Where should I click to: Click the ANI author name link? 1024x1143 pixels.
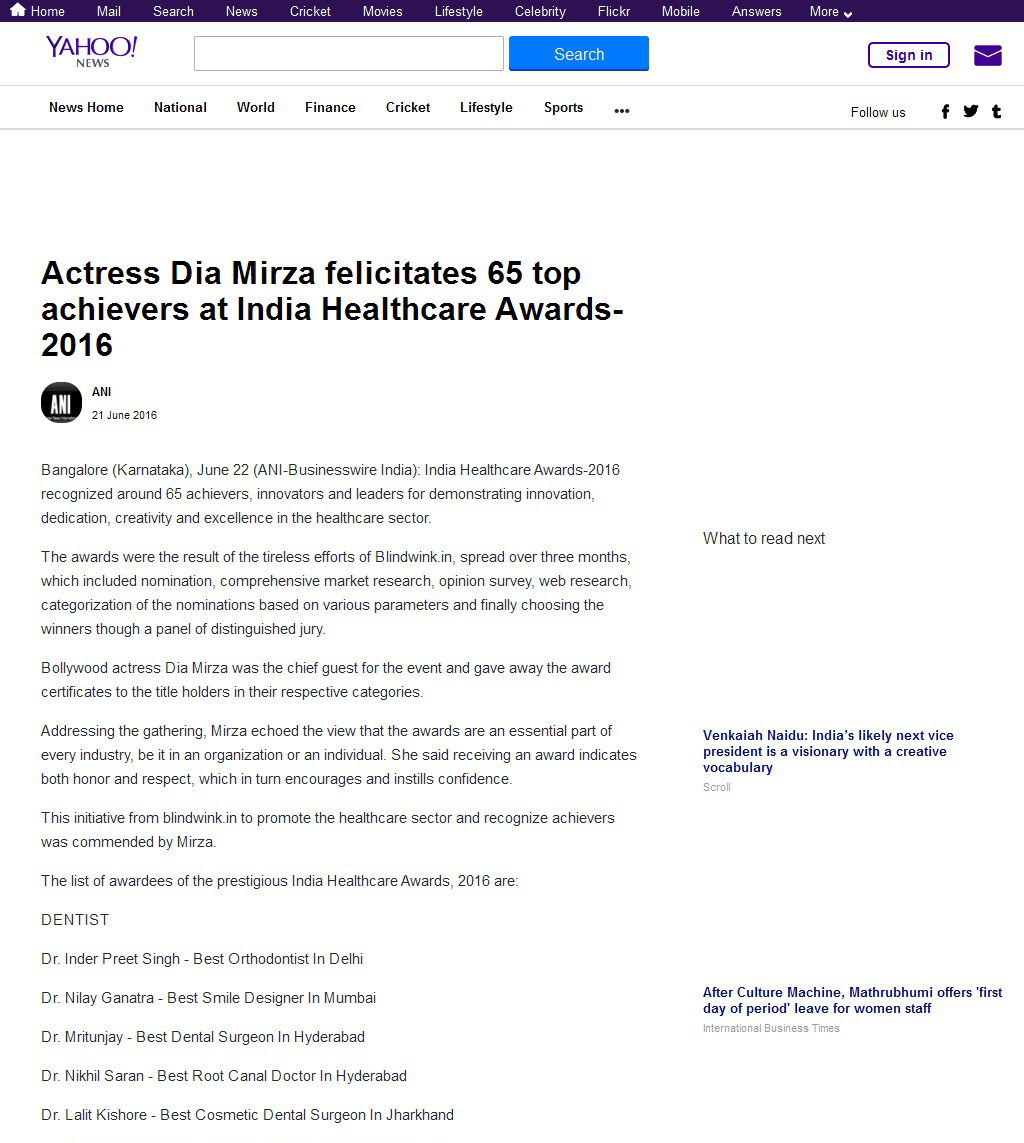click(x=101, y=391)
